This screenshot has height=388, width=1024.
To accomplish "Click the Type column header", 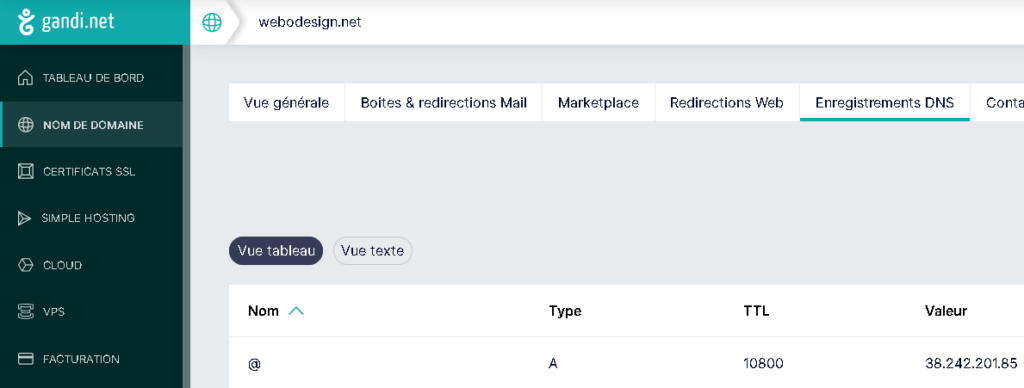I will 565,311.
